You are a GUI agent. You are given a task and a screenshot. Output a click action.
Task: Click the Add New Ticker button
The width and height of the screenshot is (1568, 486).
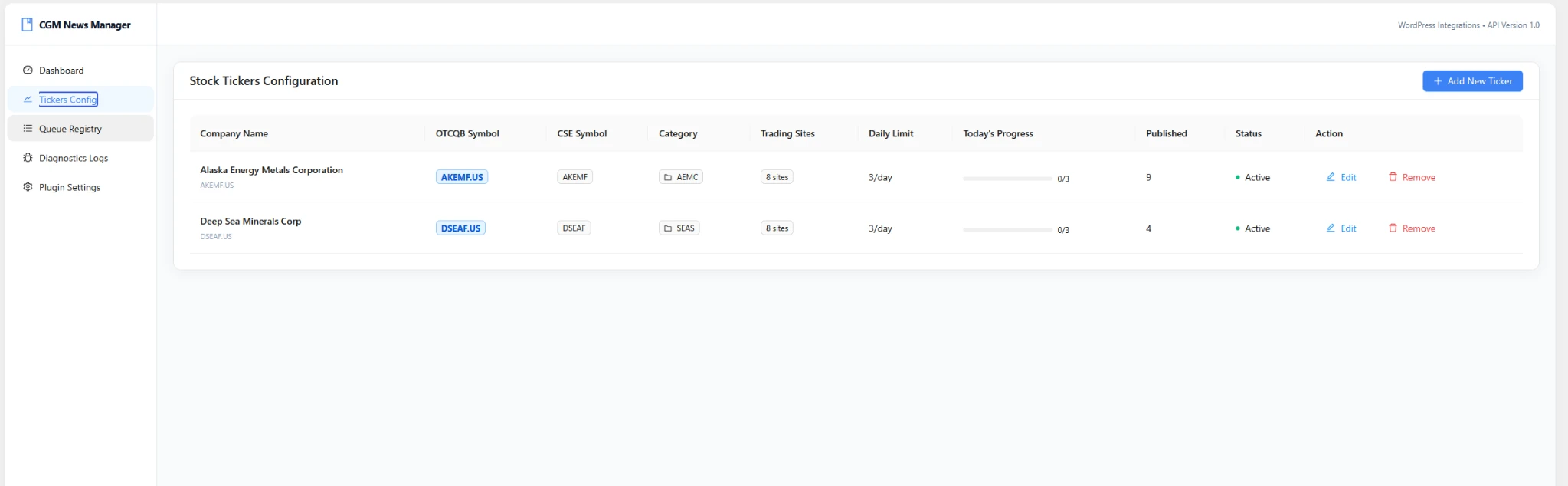[1472, 81]
